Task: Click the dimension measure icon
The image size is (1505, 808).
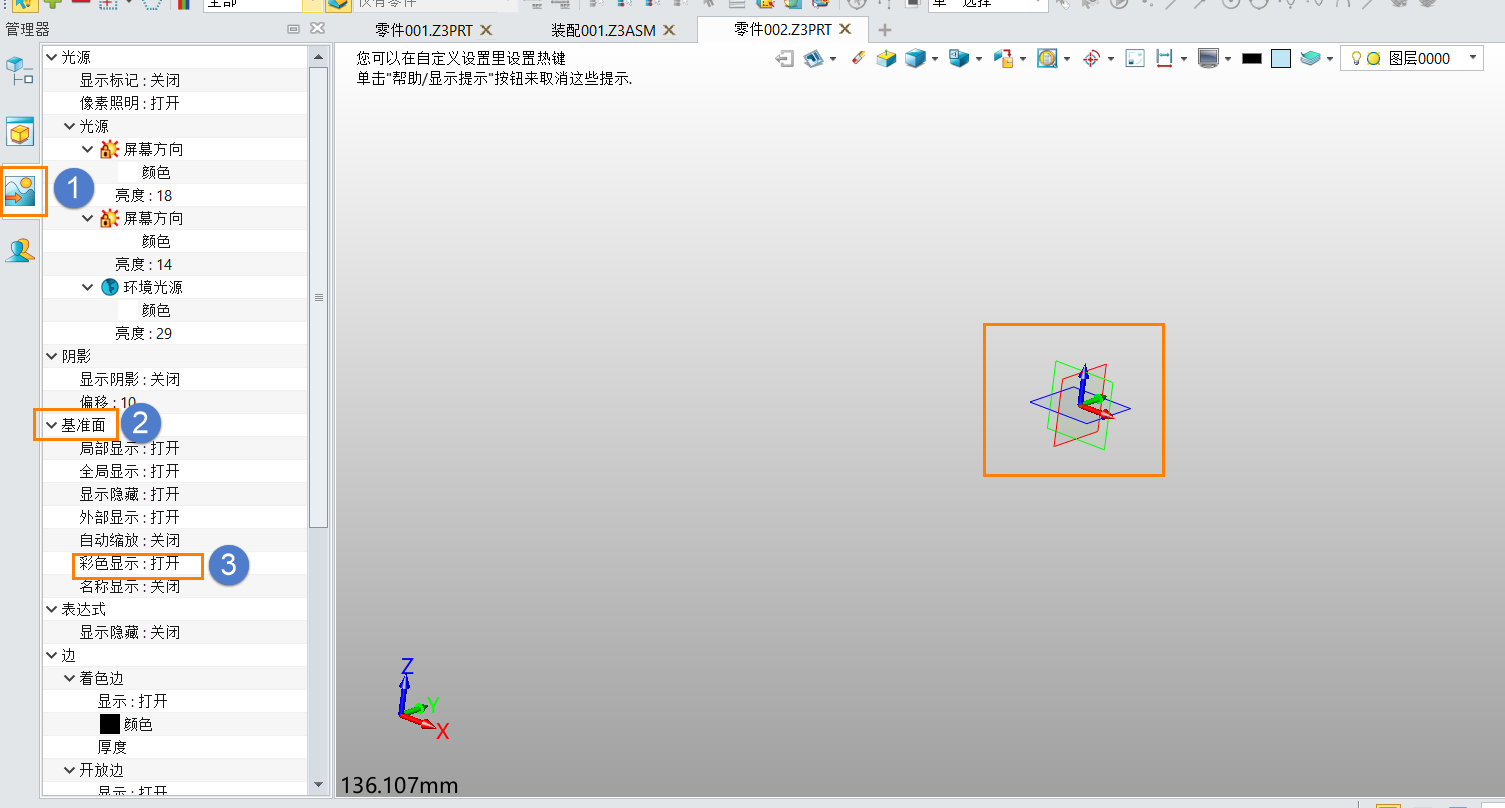Action: click(1164, 59)
